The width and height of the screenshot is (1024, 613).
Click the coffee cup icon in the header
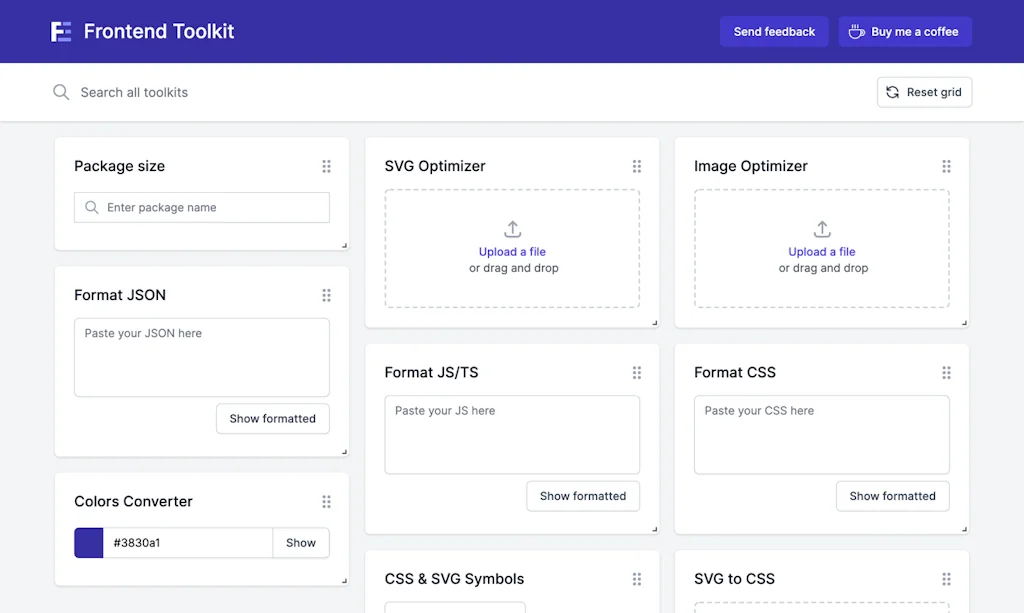[856, 31]
